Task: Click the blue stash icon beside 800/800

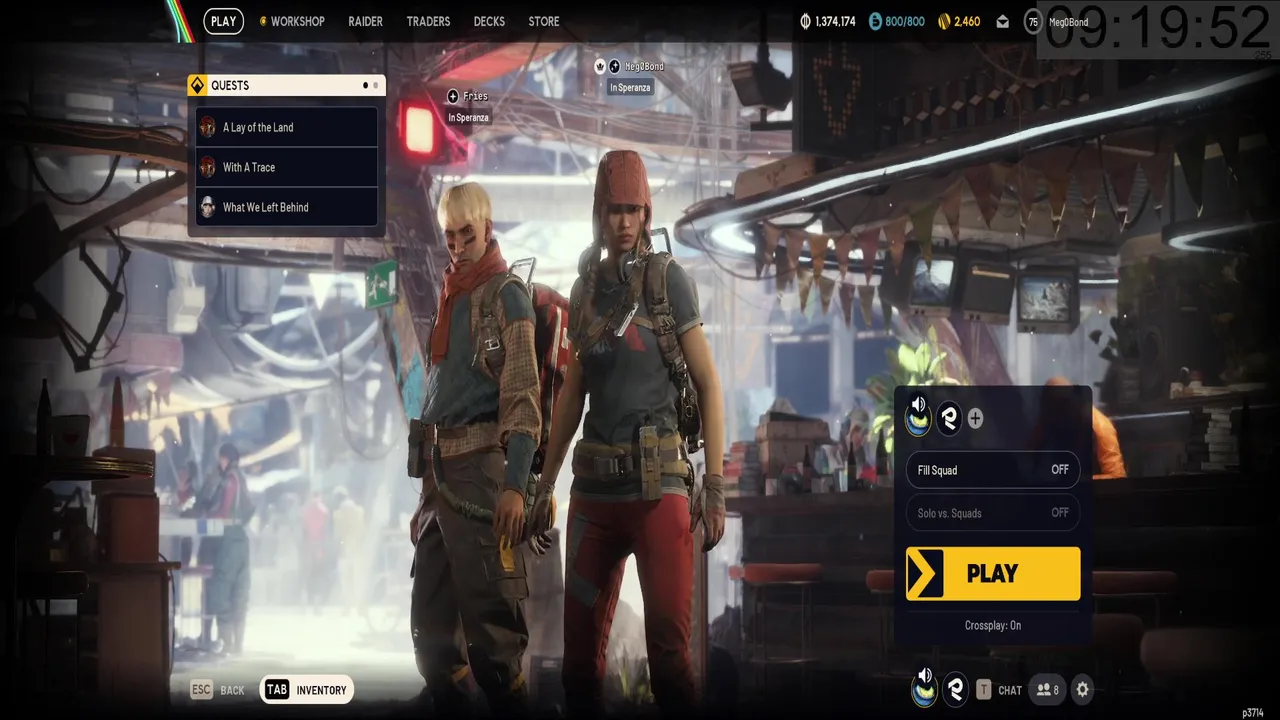Action: [876, 21]
